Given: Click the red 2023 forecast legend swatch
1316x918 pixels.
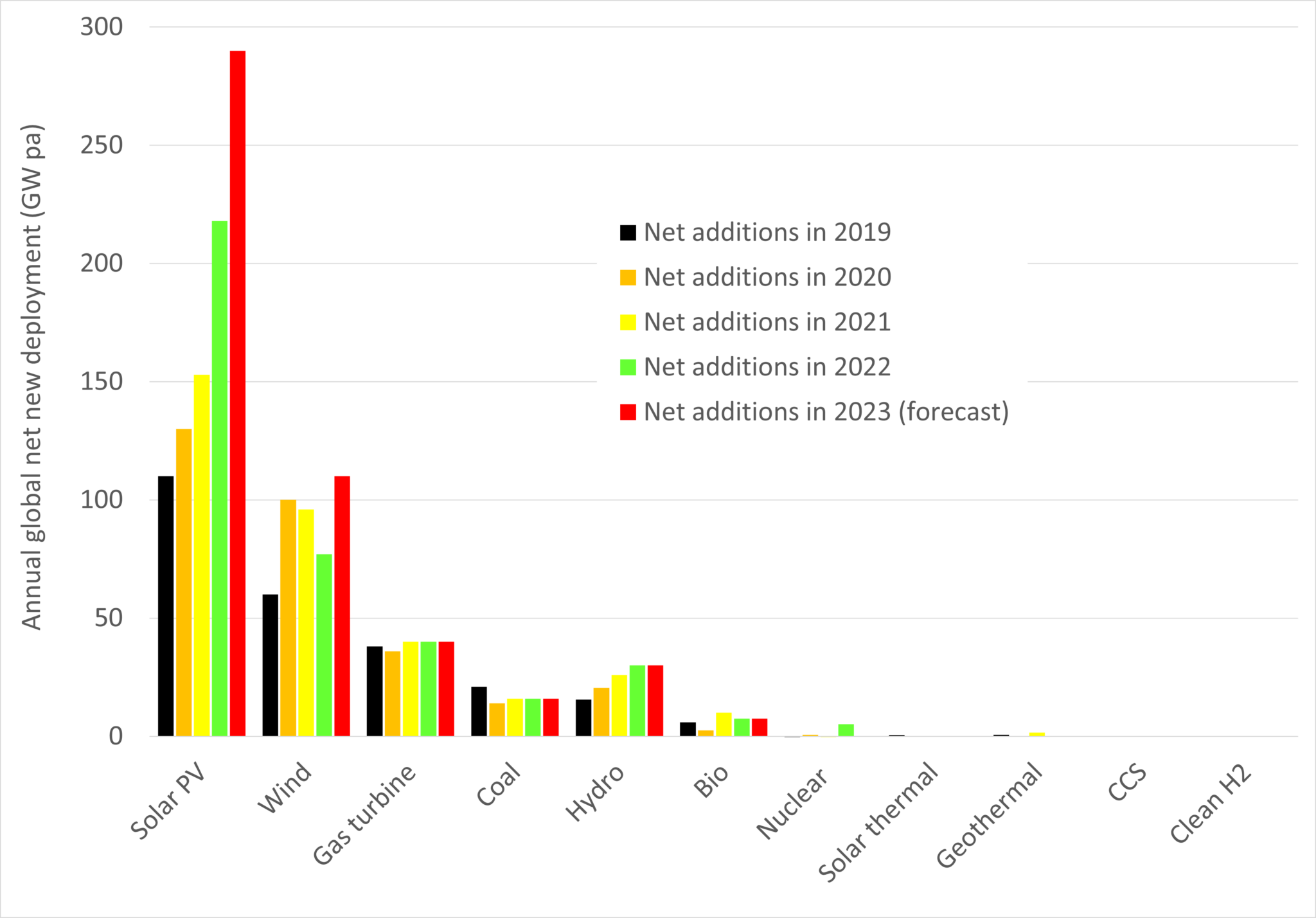Looking at the screenshot, I should pyautogui.click(x=628, y=412).
